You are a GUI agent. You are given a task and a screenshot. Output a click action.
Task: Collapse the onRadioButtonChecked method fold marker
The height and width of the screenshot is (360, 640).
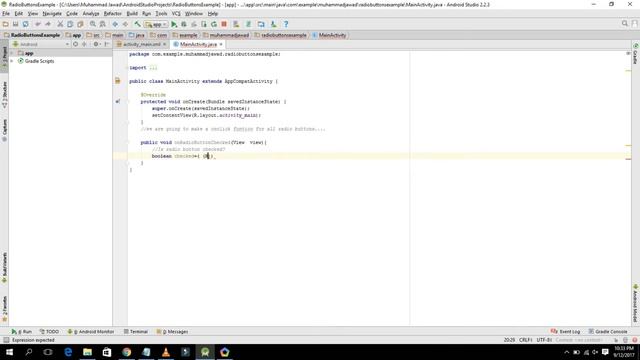pyautogui.click(x=127, y=142)
